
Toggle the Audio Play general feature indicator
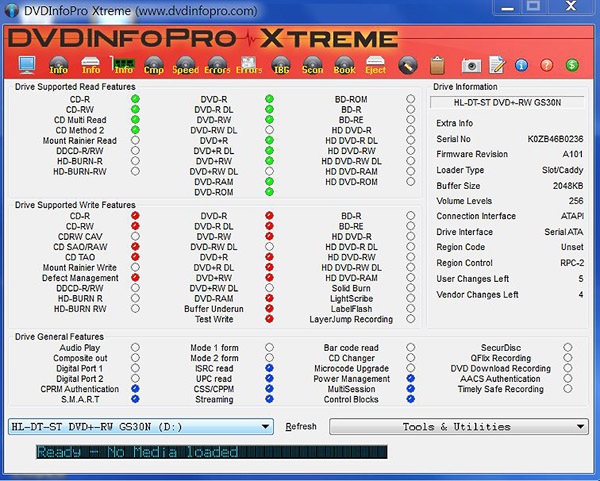[135, 347]
